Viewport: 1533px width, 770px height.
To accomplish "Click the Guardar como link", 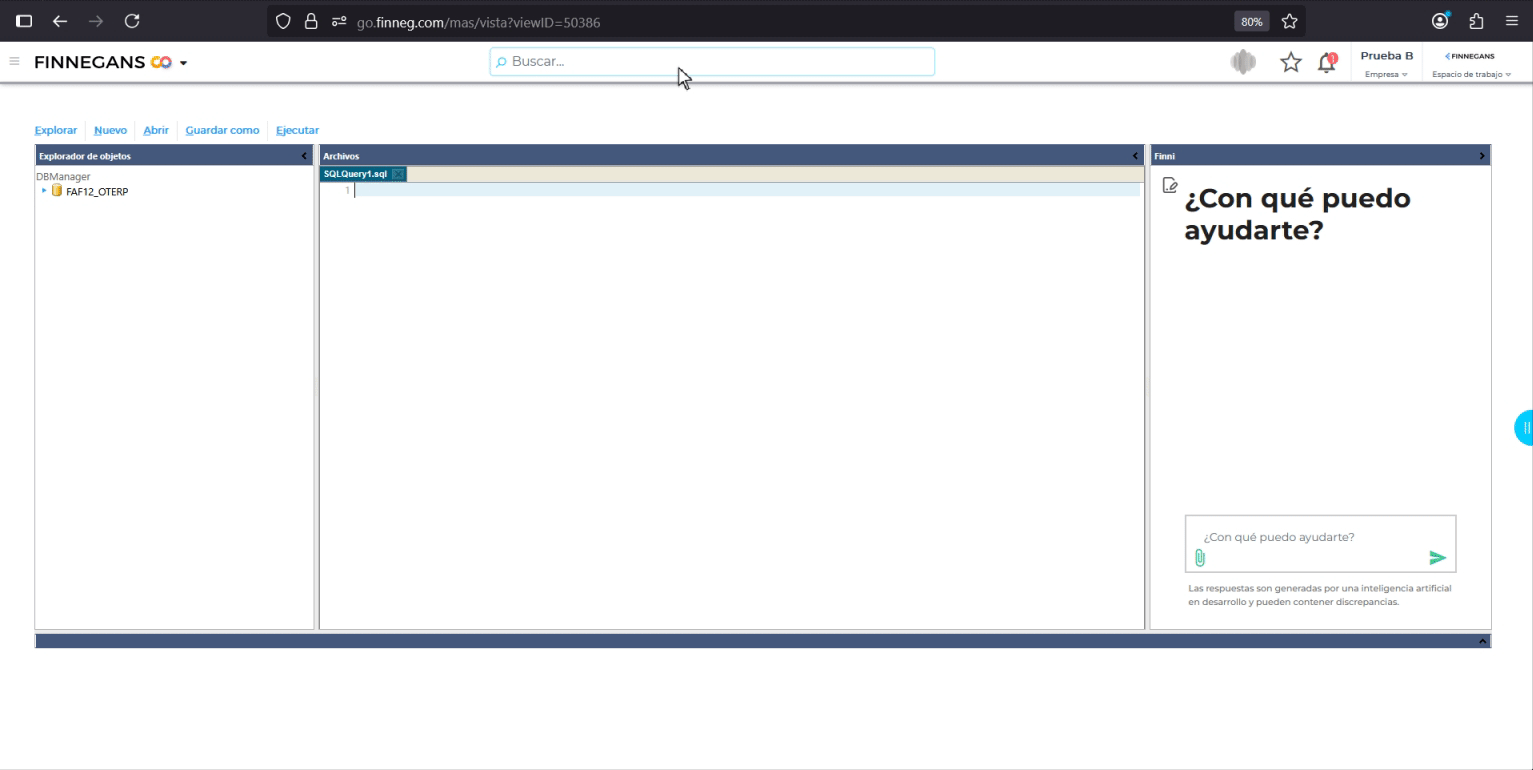I will [x=222, y=130].
